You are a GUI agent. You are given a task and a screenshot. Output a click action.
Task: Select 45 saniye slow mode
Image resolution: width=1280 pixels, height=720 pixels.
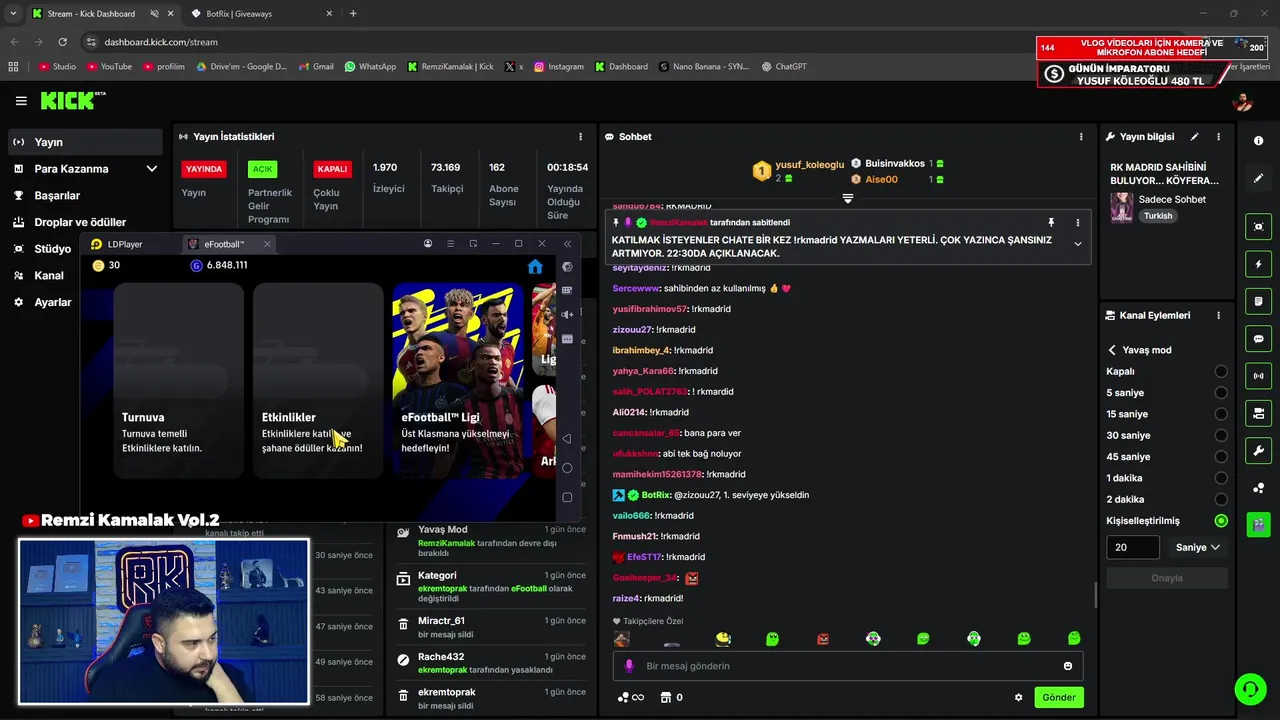1221,456
